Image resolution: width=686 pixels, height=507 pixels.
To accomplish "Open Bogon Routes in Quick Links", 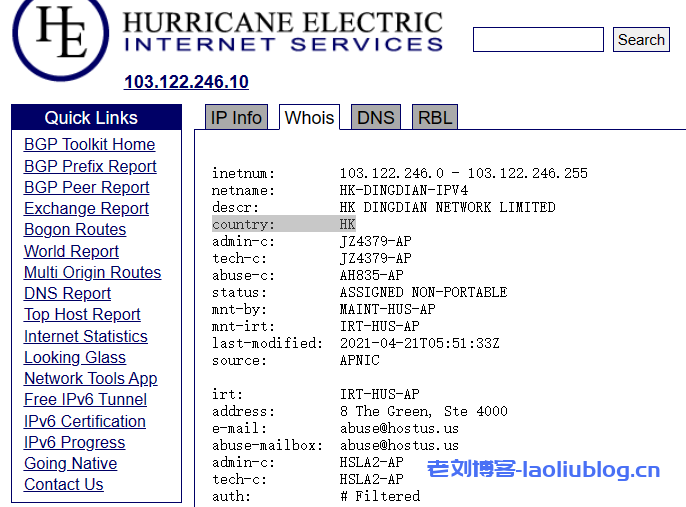I will (75, 230).
